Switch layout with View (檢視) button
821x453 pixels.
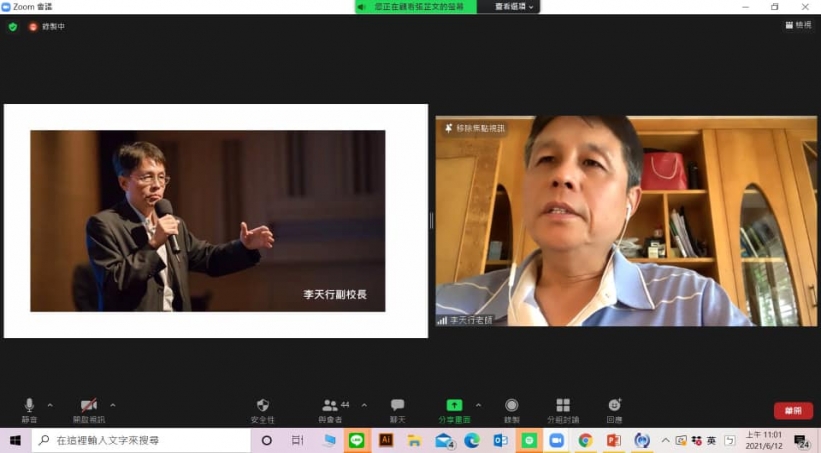point(798,26)
